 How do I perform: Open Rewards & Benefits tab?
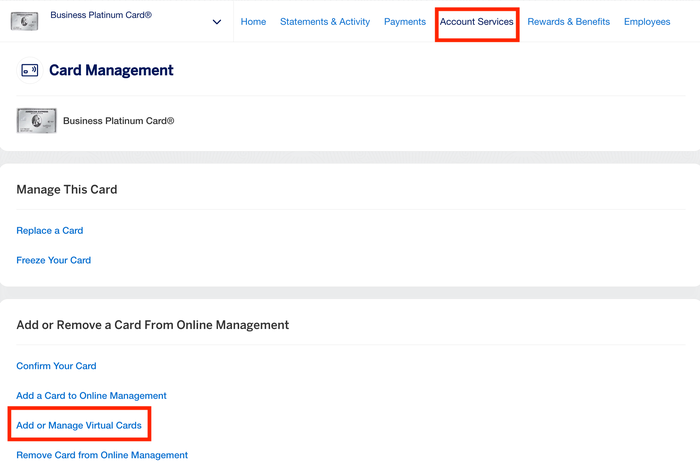pos(568,21)
